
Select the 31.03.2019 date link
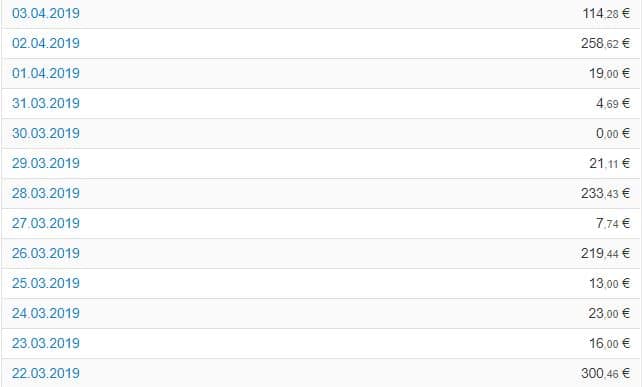(46, 103)
